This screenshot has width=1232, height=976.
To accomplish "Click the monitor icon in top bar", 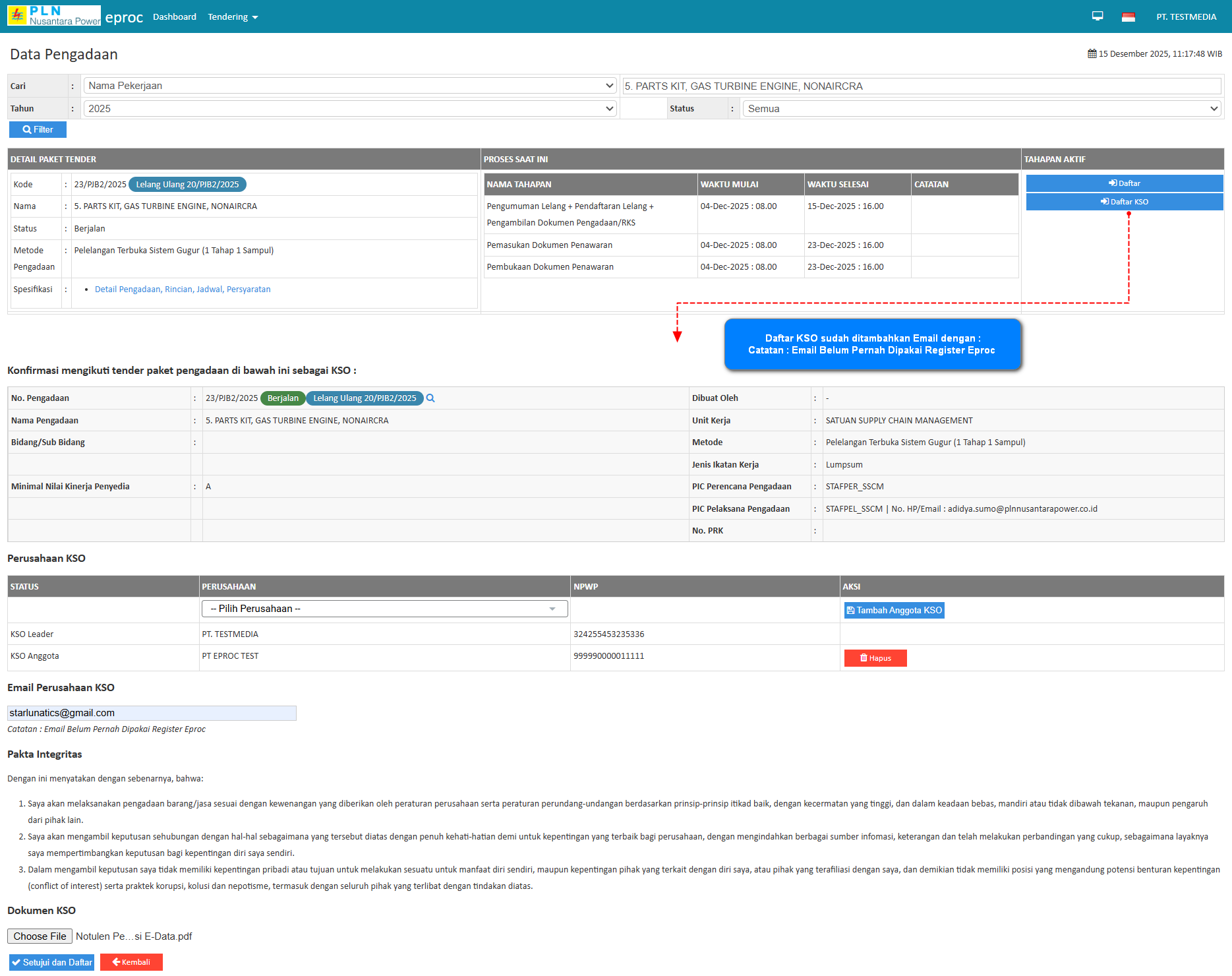I will click(x=1098, y=16).
